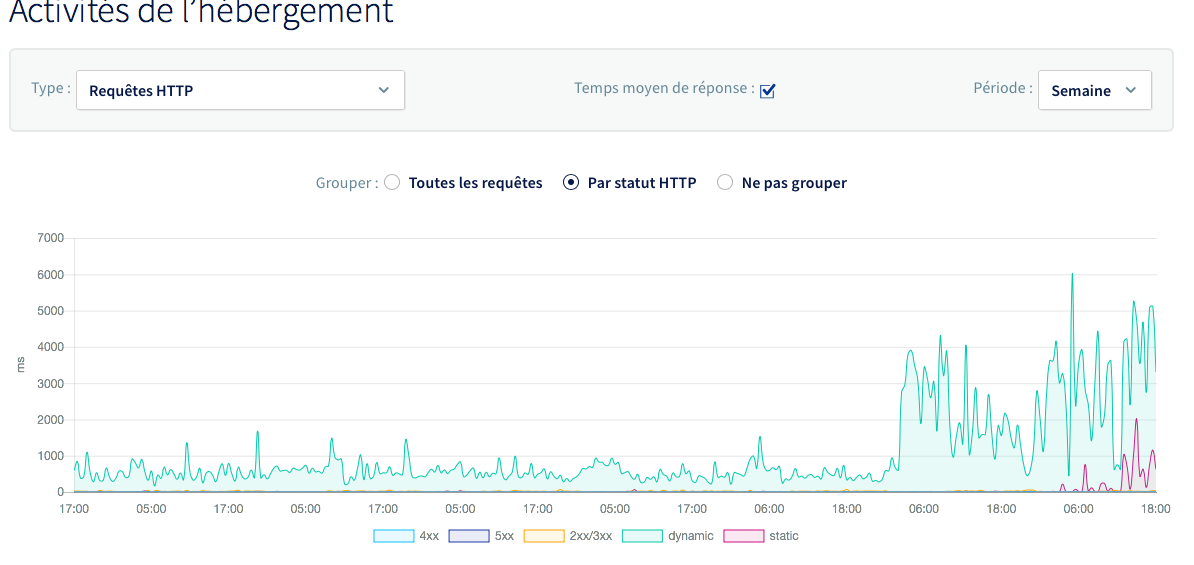This screenshot has width=1194, height=565.
Task: Click the Grouper label text
Action: coord(346,183)
